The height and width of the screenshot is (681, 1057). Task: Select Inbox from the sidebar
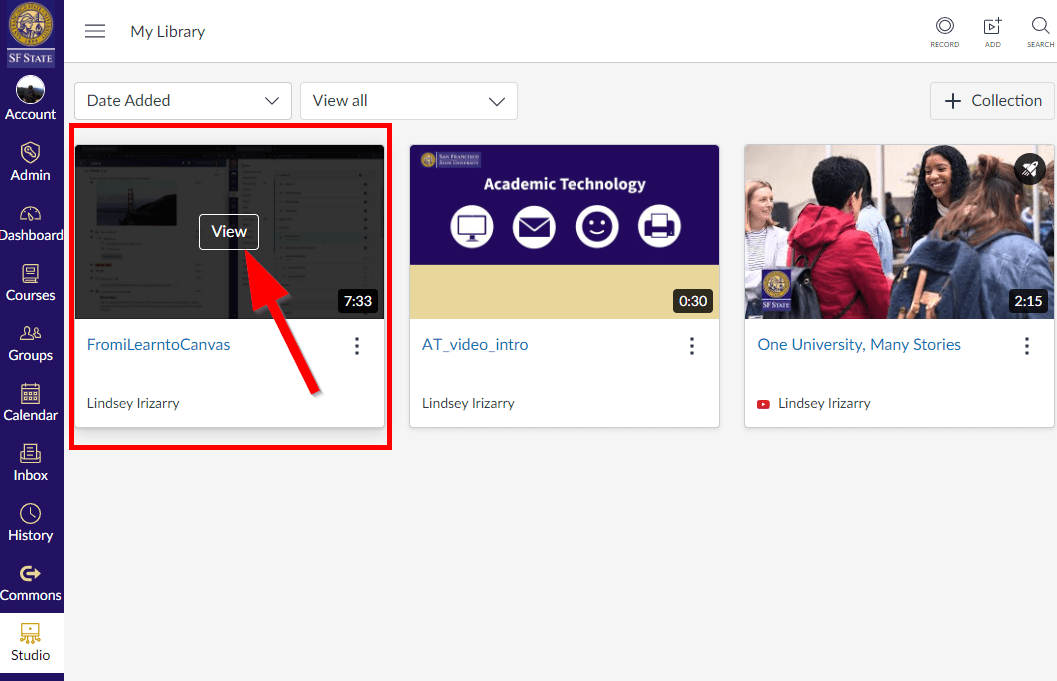[30, 461]
